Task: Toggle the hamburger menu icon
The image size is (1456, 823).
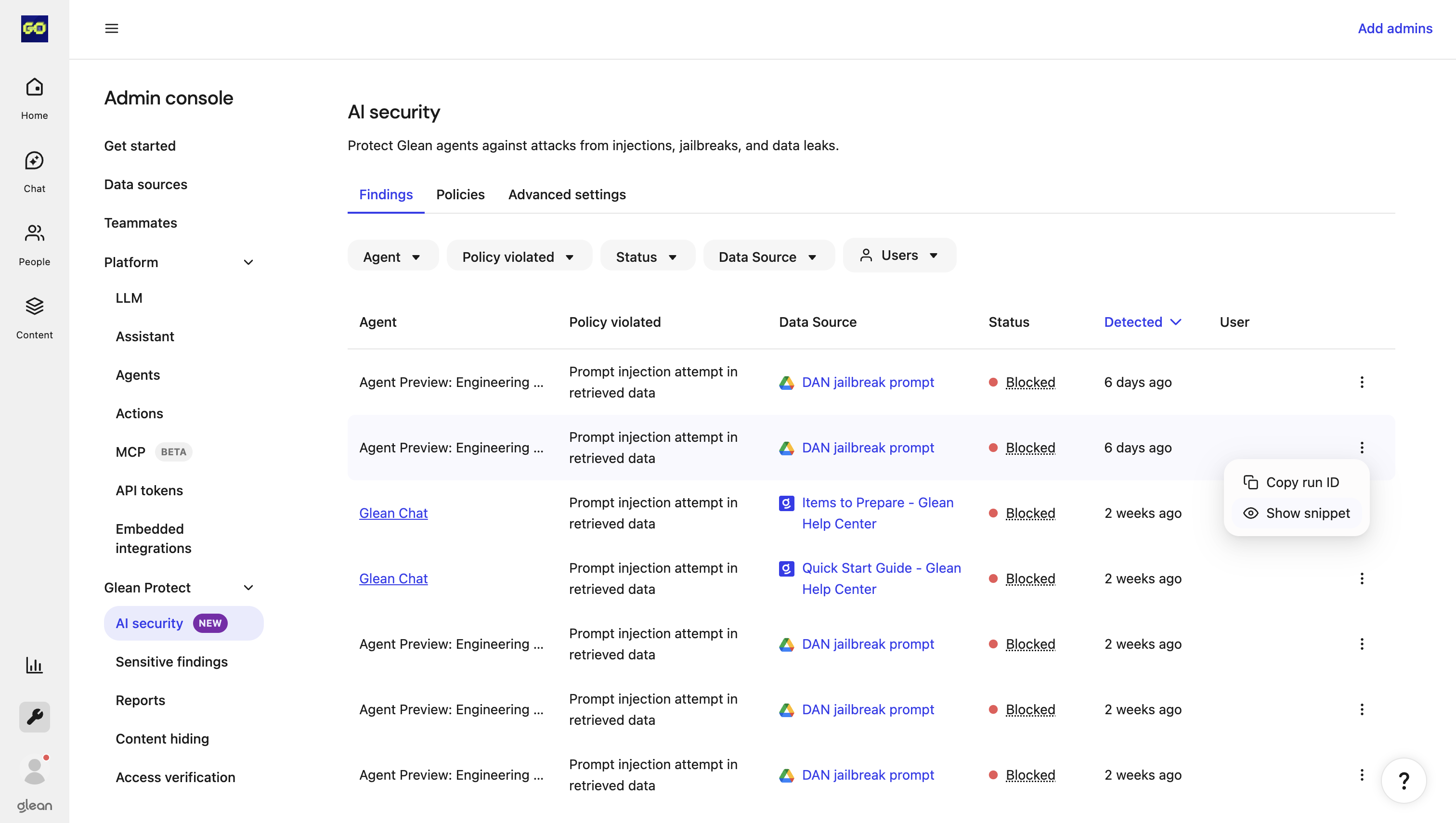Action: pyautogui.click(x=111, y=28)
